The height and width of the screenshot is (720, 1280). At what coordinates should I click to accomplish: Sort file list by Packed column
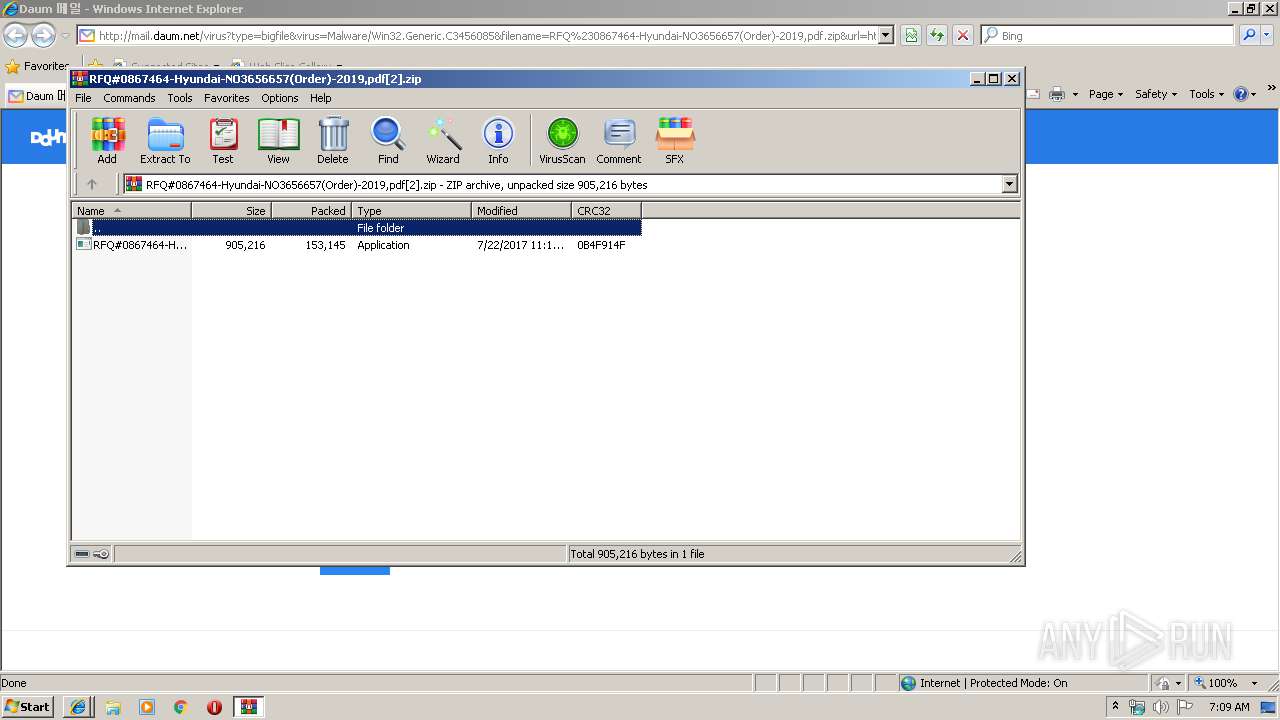click(x=311, y=211)
